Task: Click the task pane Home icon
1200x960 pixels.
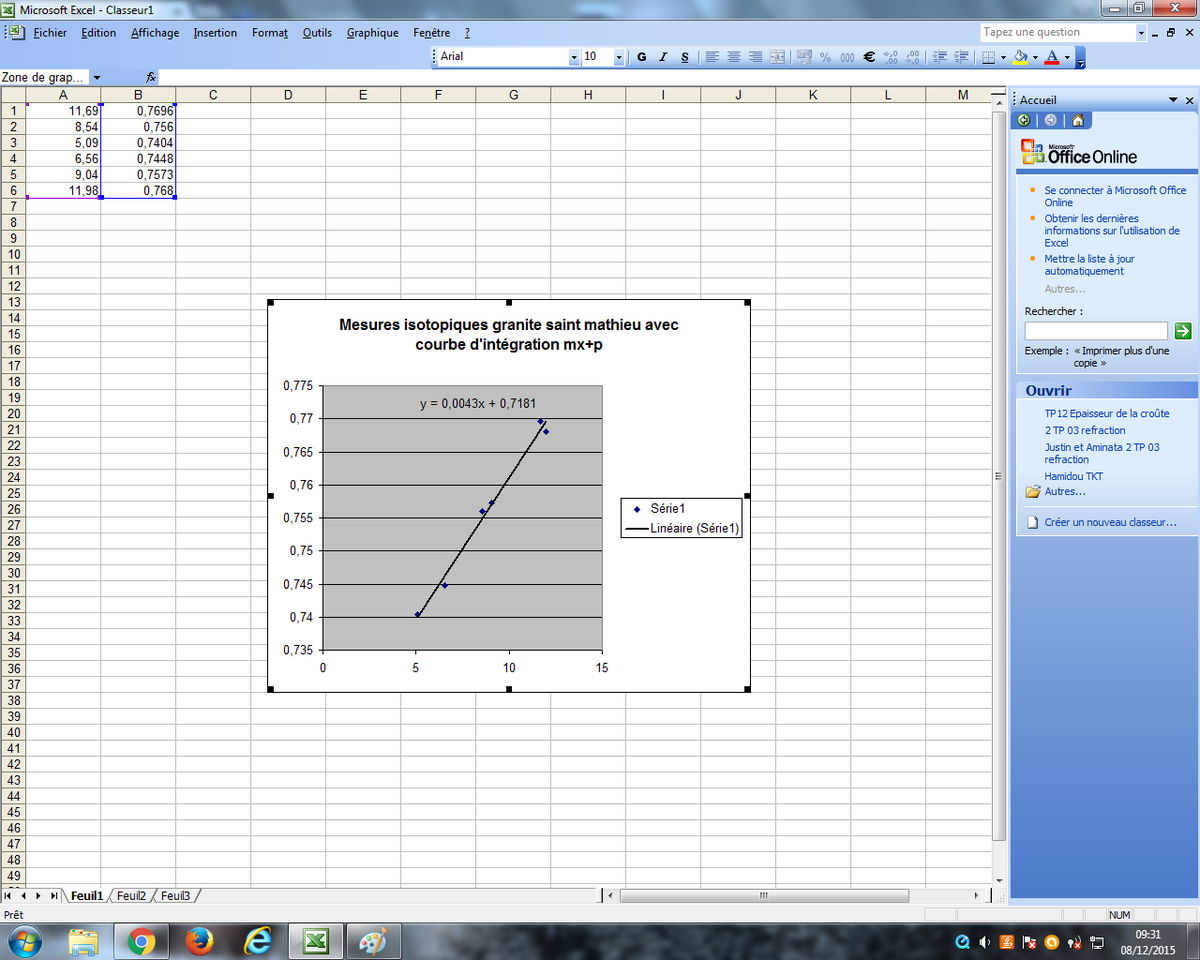Action: point(1077,120)
